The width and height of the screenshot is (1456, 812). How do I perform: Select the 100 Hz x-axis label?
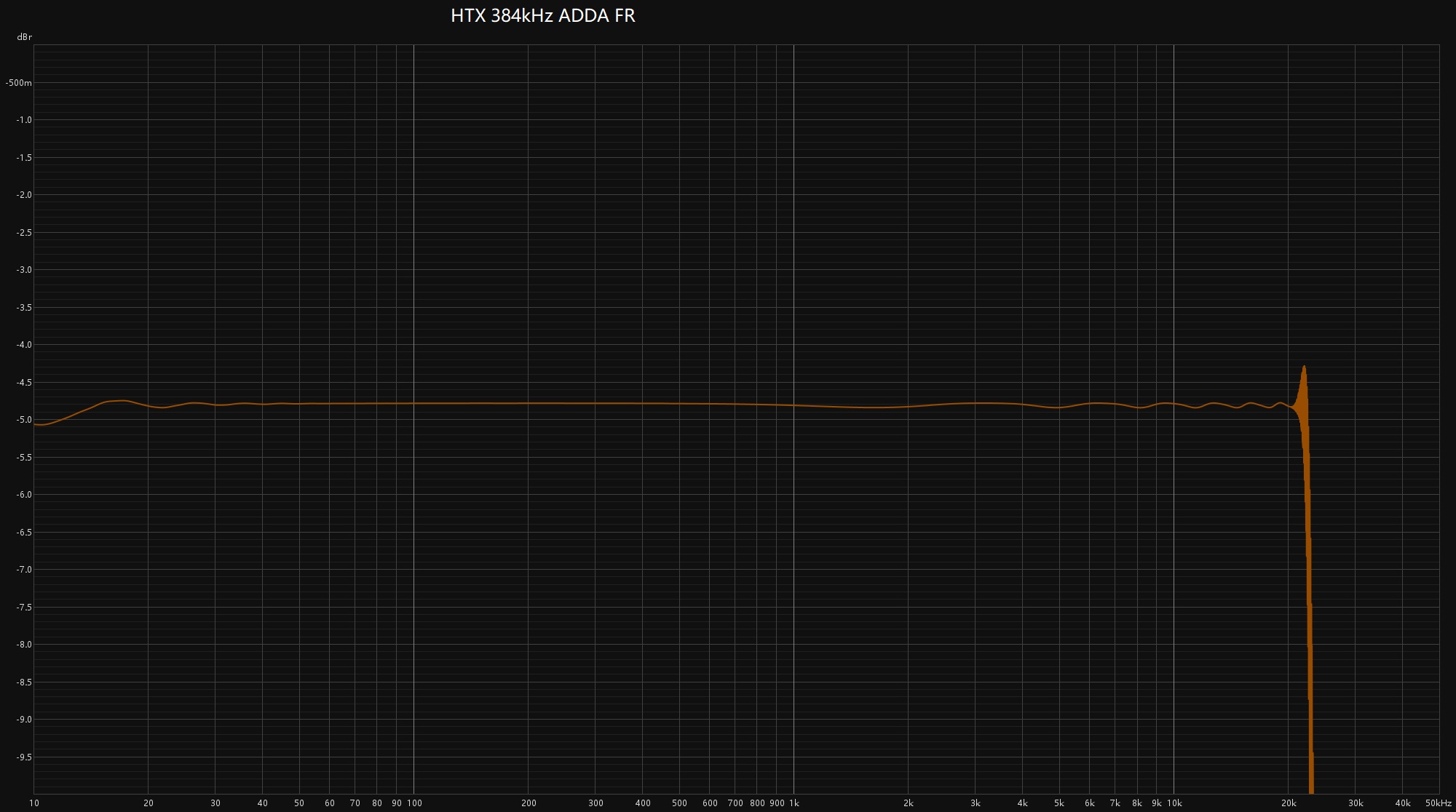[414, 803]
